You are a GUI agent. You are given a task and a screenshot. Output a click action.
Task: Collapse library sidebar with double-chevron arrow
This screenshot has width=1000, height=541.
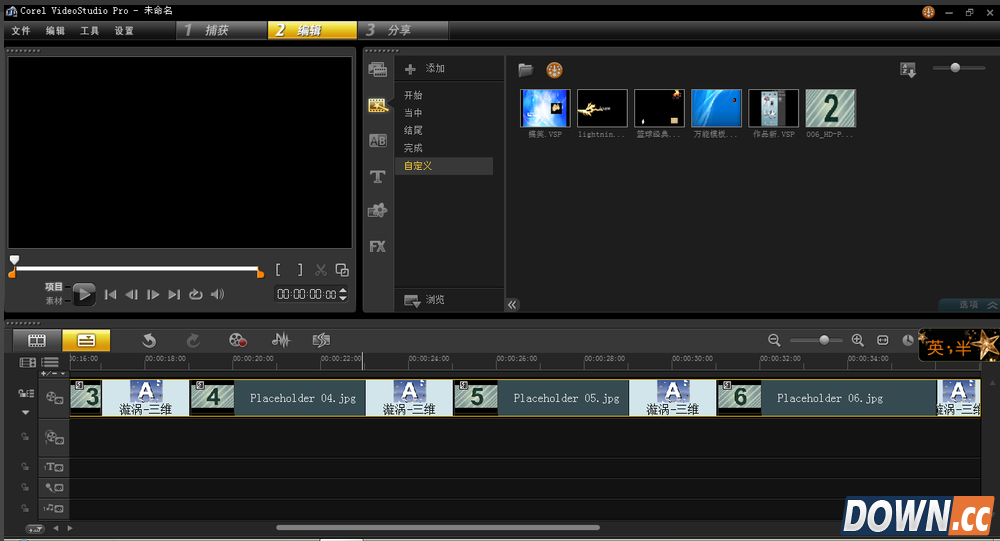[513, 305]
